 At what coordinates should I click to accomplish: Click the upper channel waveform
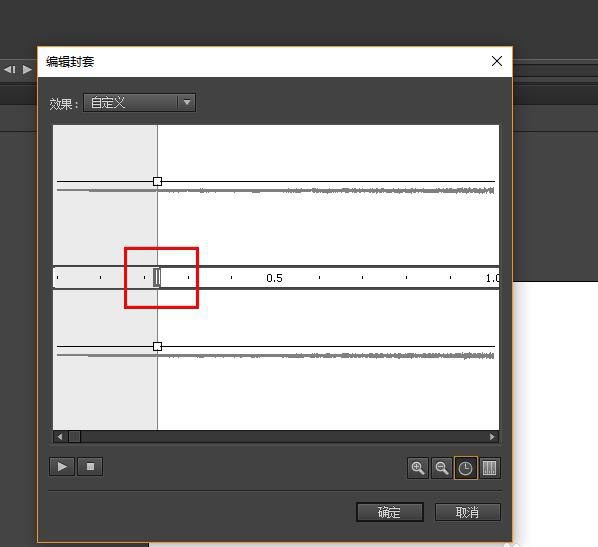click(275, 190)
